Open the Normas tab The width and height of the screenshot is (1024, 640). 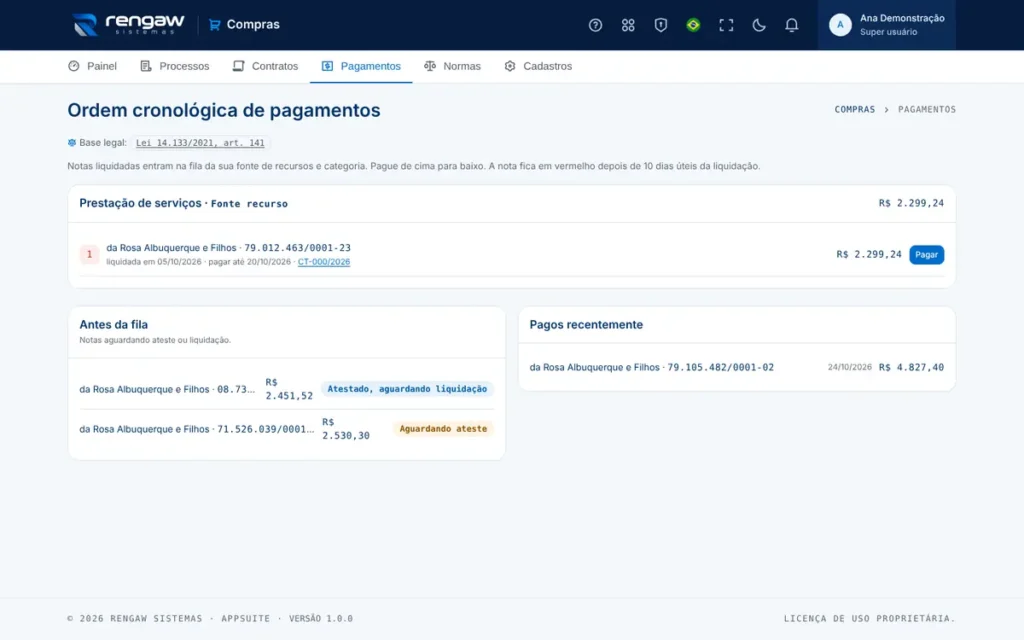(452, 66)
